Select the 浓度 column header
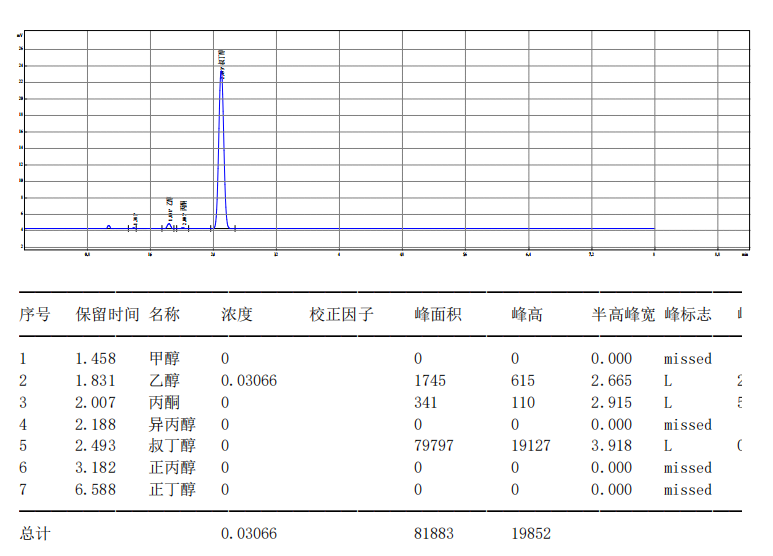 click(237, 315)
